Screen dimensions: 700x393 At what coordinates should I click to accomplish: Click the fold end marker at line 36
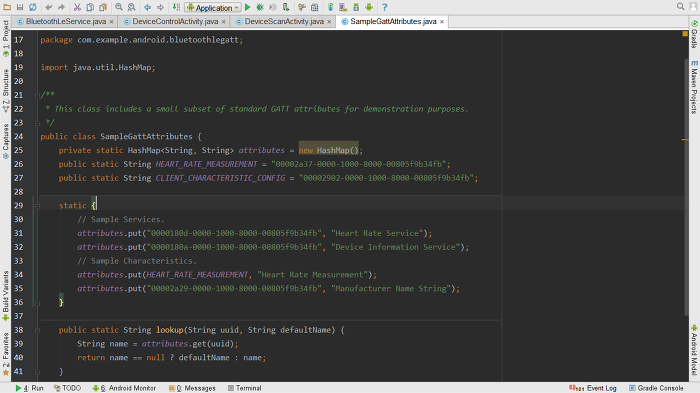[37, 303]
